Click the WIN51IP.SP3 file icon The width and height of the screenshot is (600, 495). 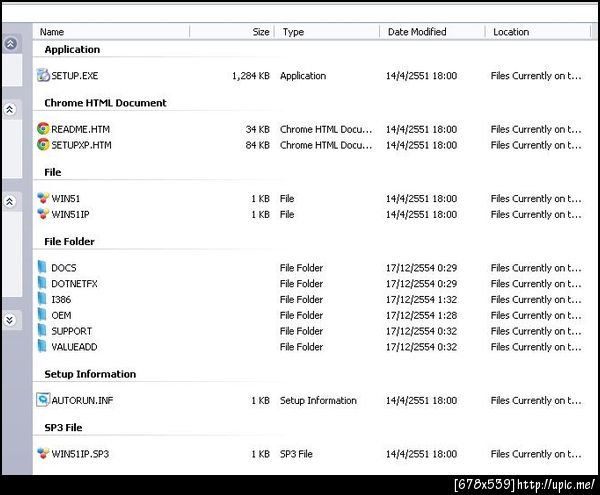43,453
